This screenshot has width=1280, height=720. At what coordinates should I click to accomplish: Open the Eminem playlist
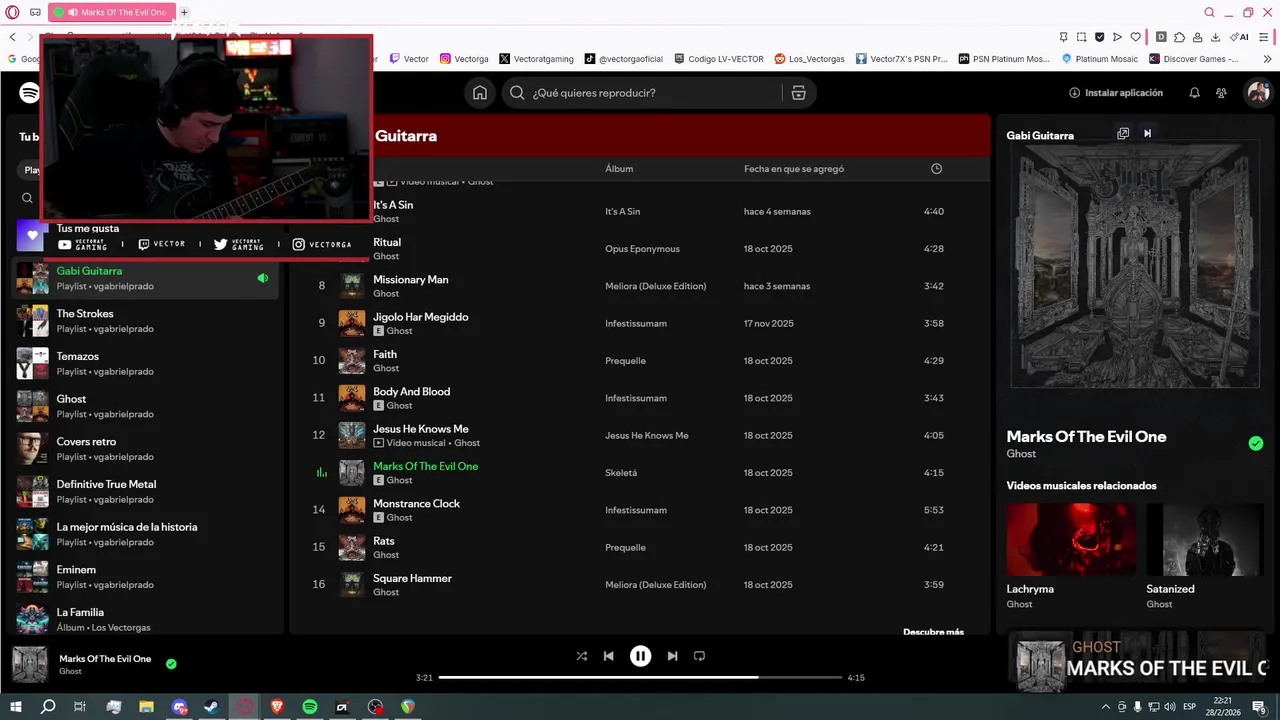(x=147, y=577)
